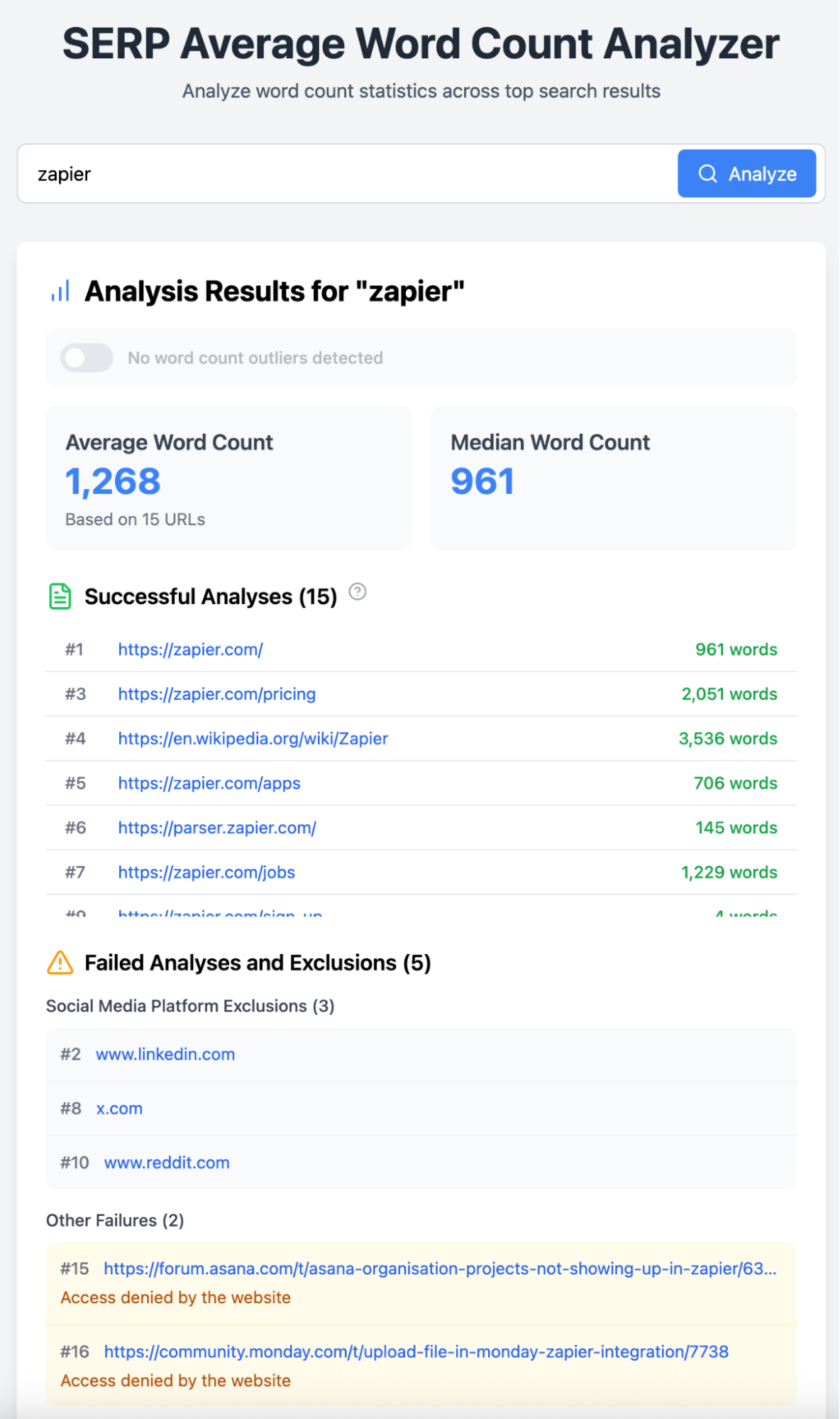
Task: Open the https://zapier.com/ link
Action: point(190,650)
